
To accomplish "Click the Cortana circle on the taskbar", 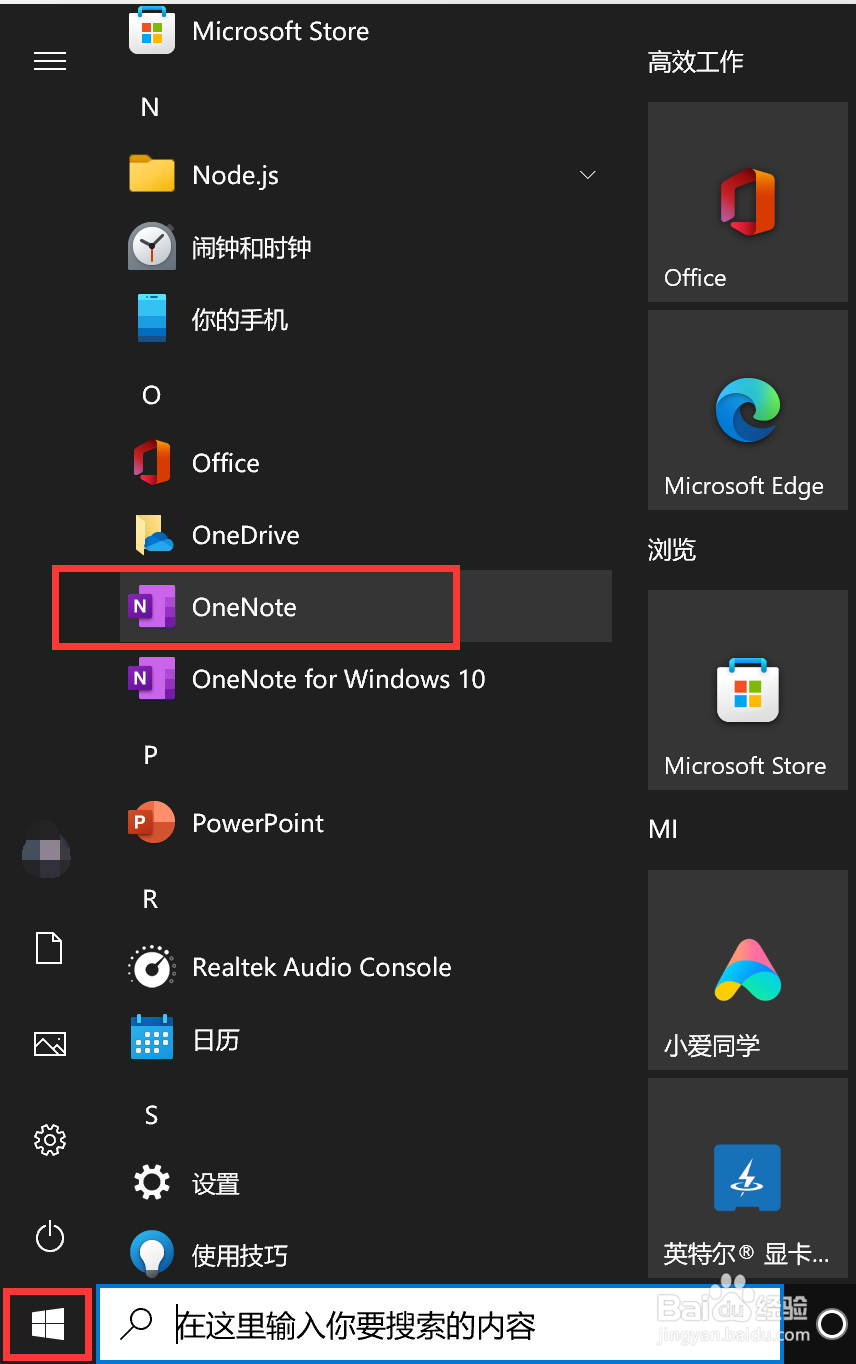I will pos(832,1324).
